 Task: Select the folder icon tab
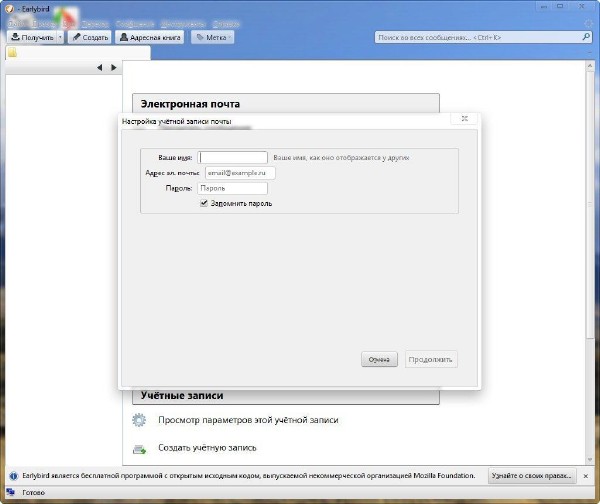click(13, 53)
